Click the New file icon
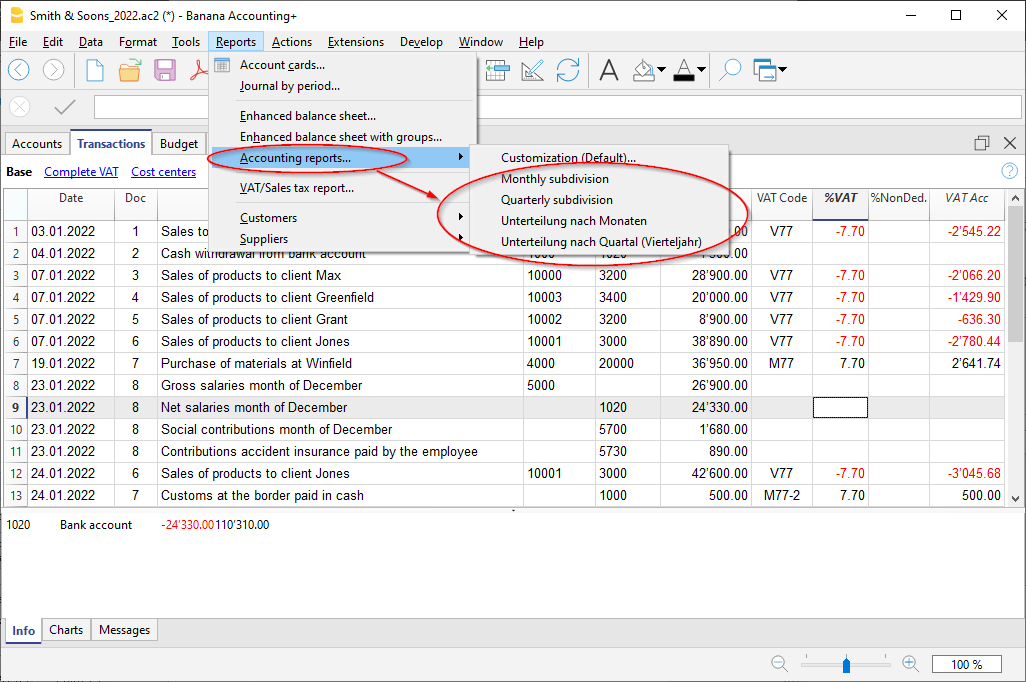This screenshot has height=682, width=1026. (95, 70)
